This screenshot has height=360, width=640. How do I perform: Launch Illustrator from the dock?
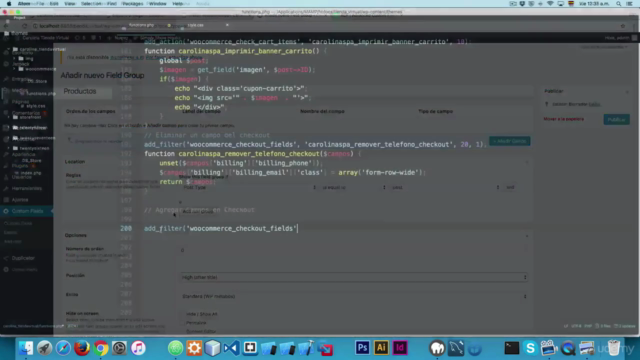pos(381,348)
